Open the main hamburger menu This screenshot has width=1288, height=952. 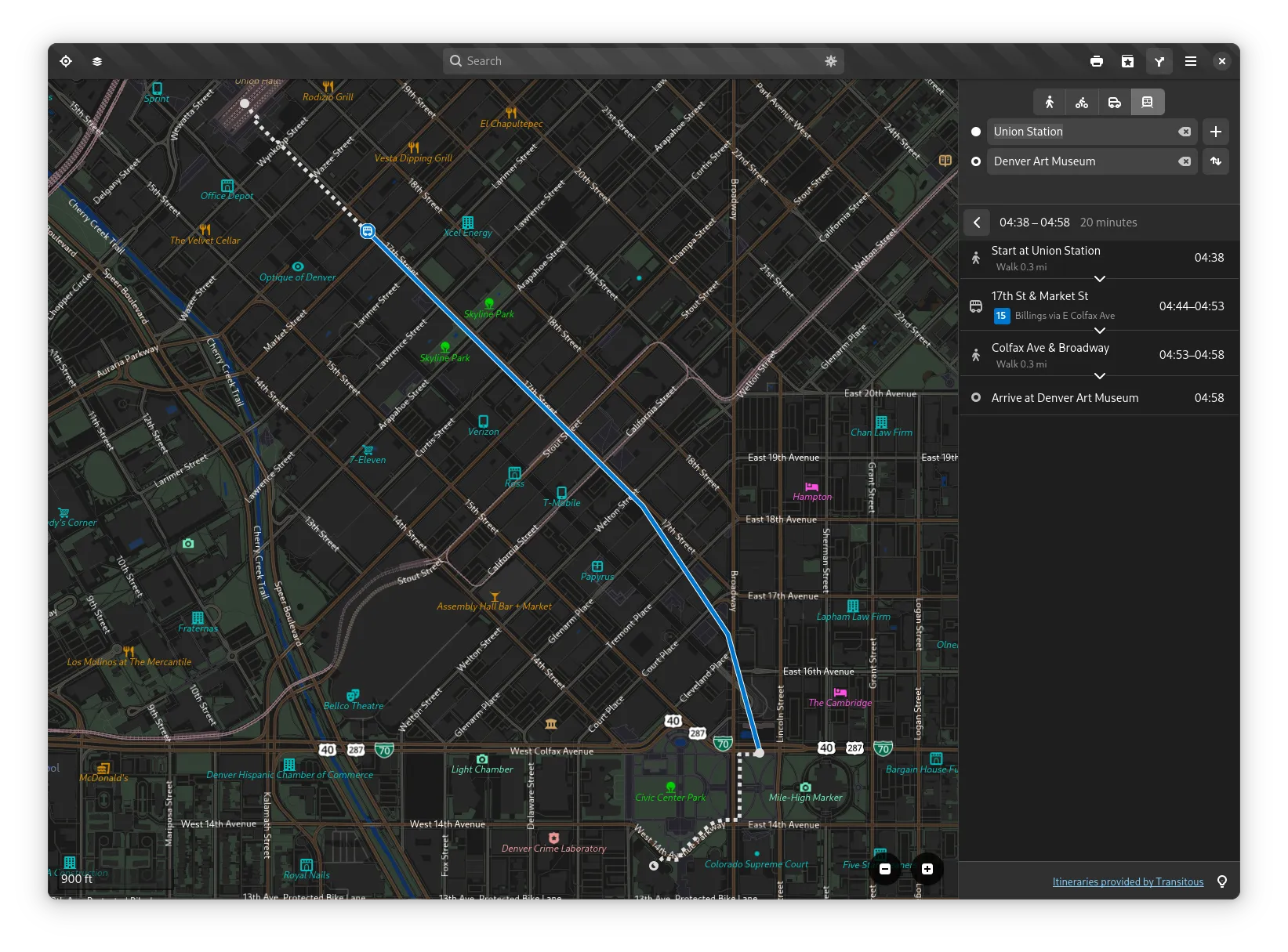pos(1191,61)
